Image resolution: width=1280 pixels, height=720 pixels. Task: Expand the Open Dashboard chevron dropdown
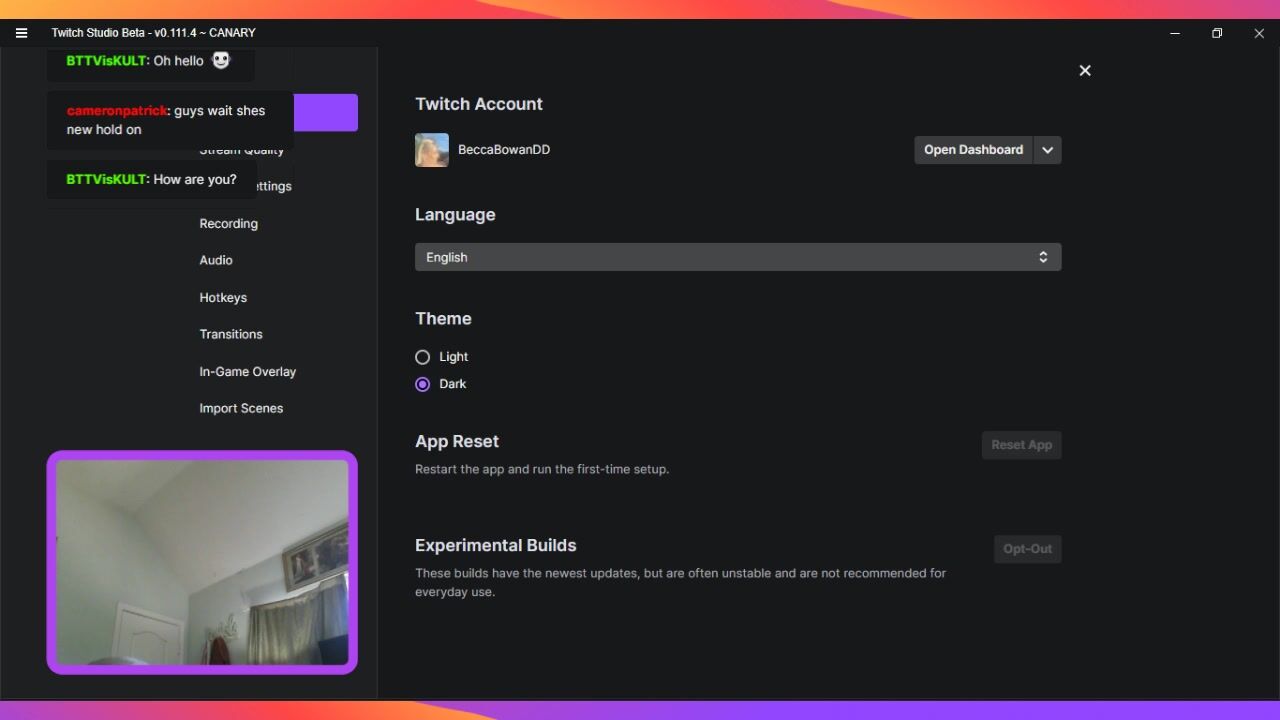point(1047,150)
